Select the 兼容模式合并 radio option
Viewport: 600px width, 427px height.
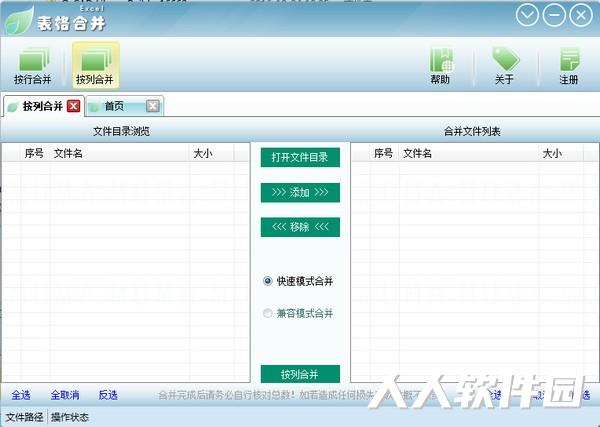pyautogui.click(x=298, y=313)
